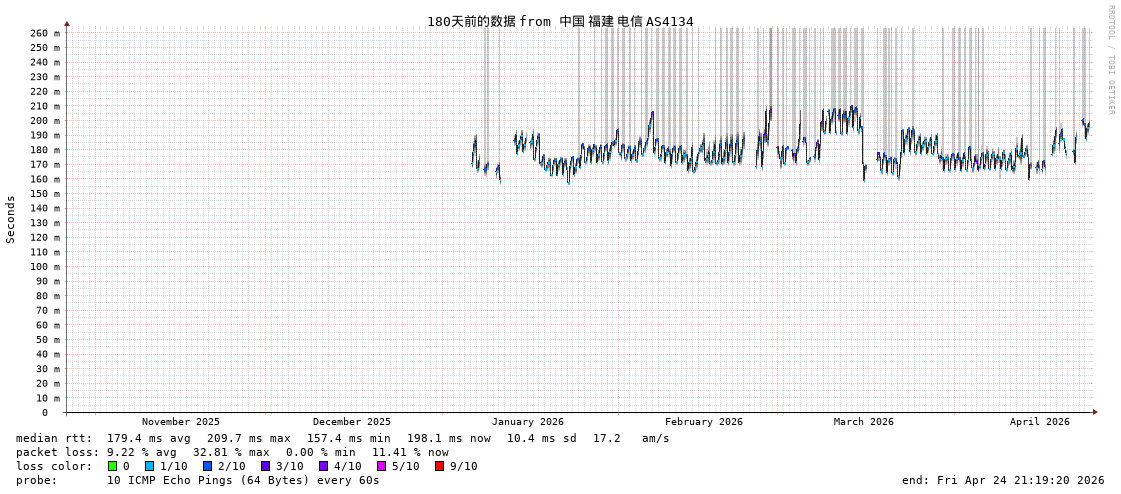Viewport: 1121px width, 494px height.
Task: Click the February 2026 axis label
Action: click(x=704, y=422)
